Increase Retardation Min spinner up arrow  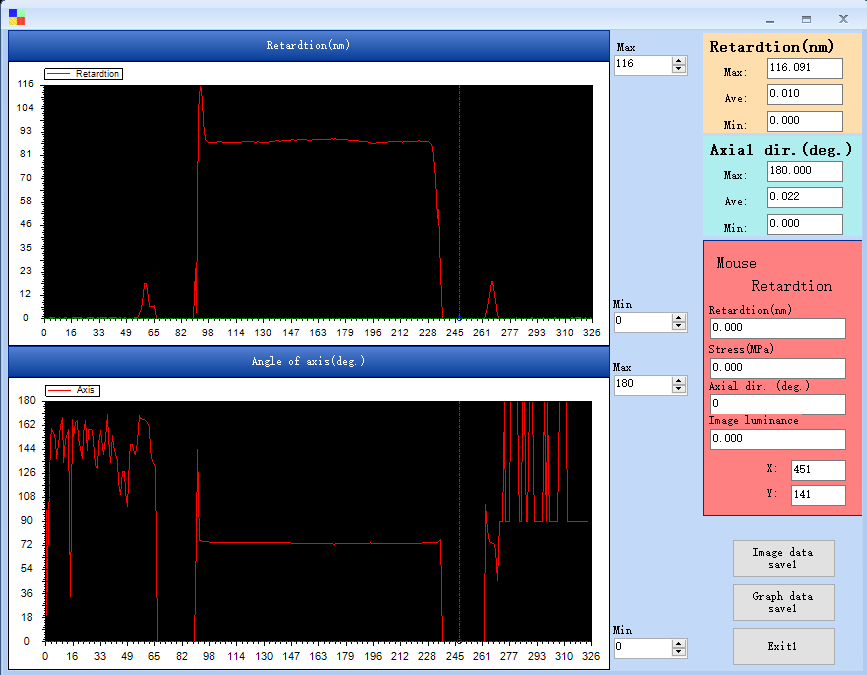coord(679,318)
